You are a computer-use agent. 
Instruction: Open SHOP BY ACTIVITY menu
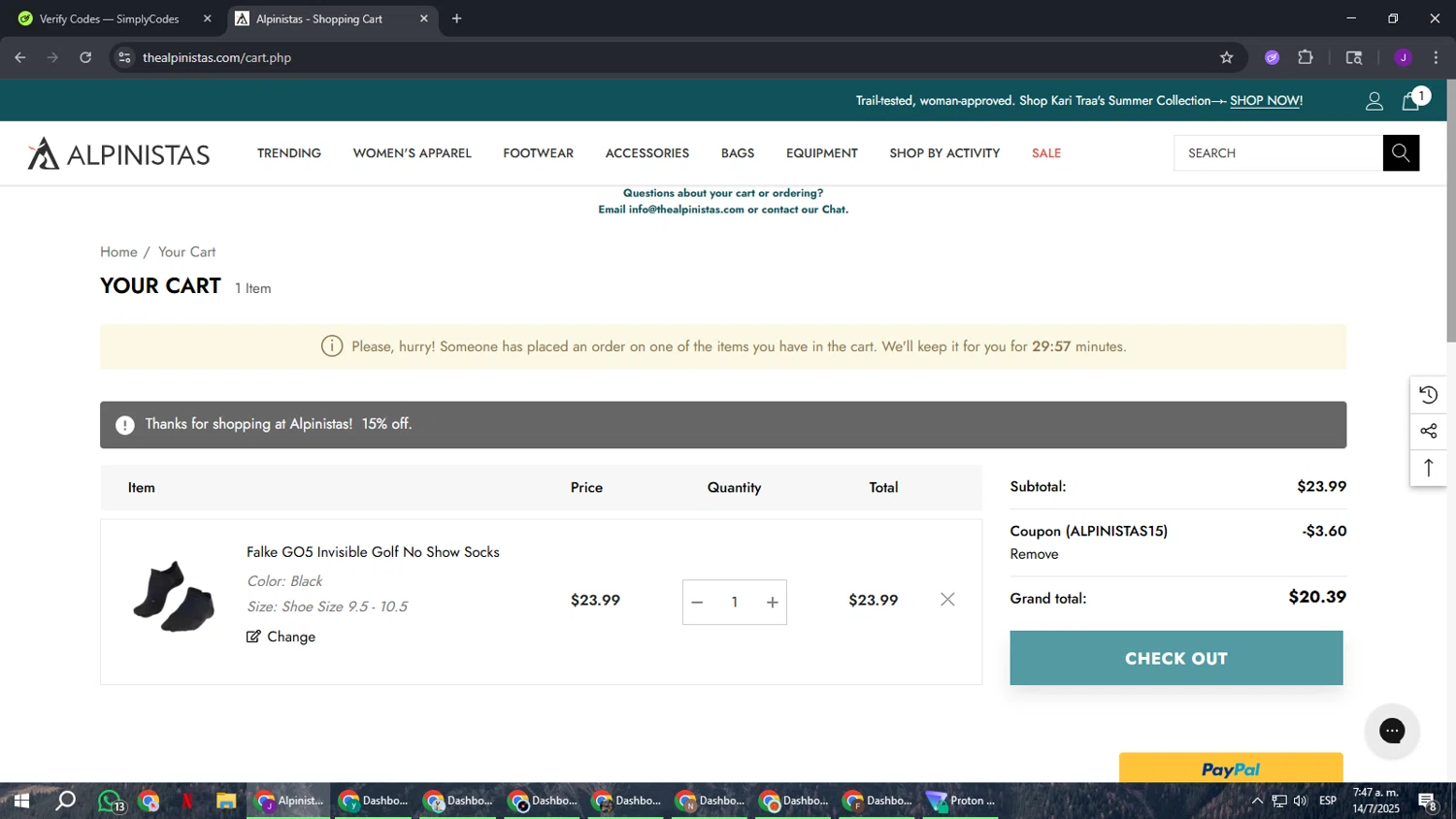(x=944, y=153)
